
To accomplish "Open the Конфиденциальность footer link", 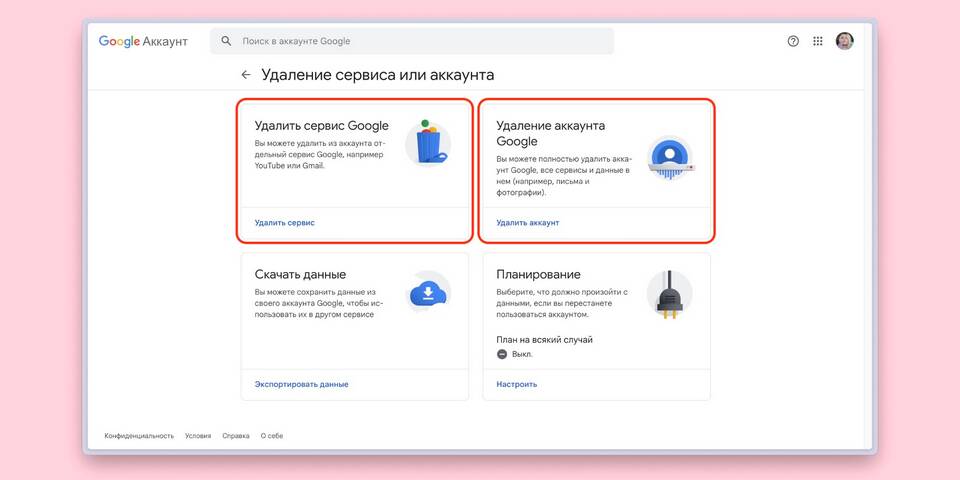I will click(139, 436).
